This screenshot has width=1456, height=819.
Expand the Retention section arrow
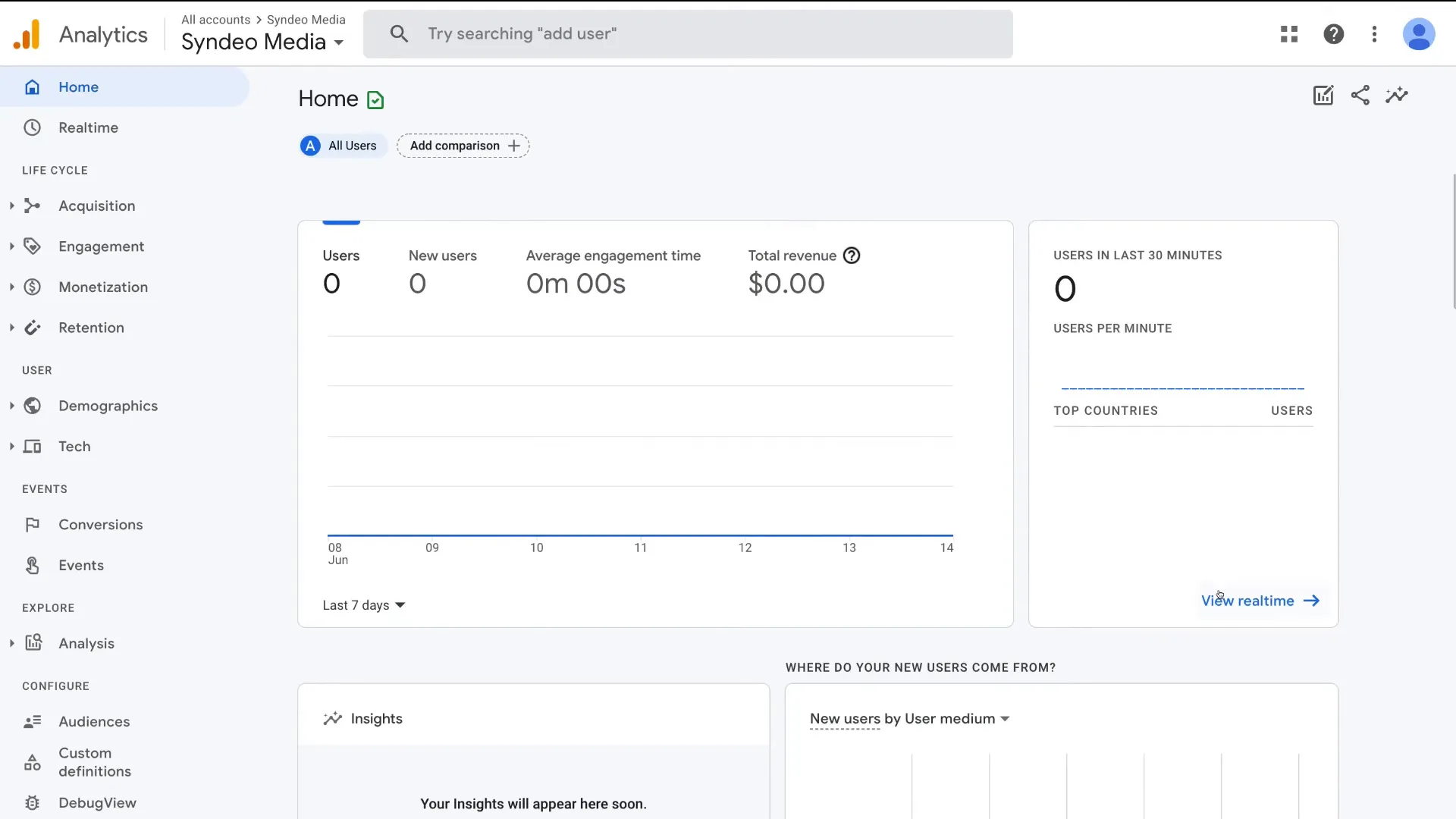pos(11,328)
